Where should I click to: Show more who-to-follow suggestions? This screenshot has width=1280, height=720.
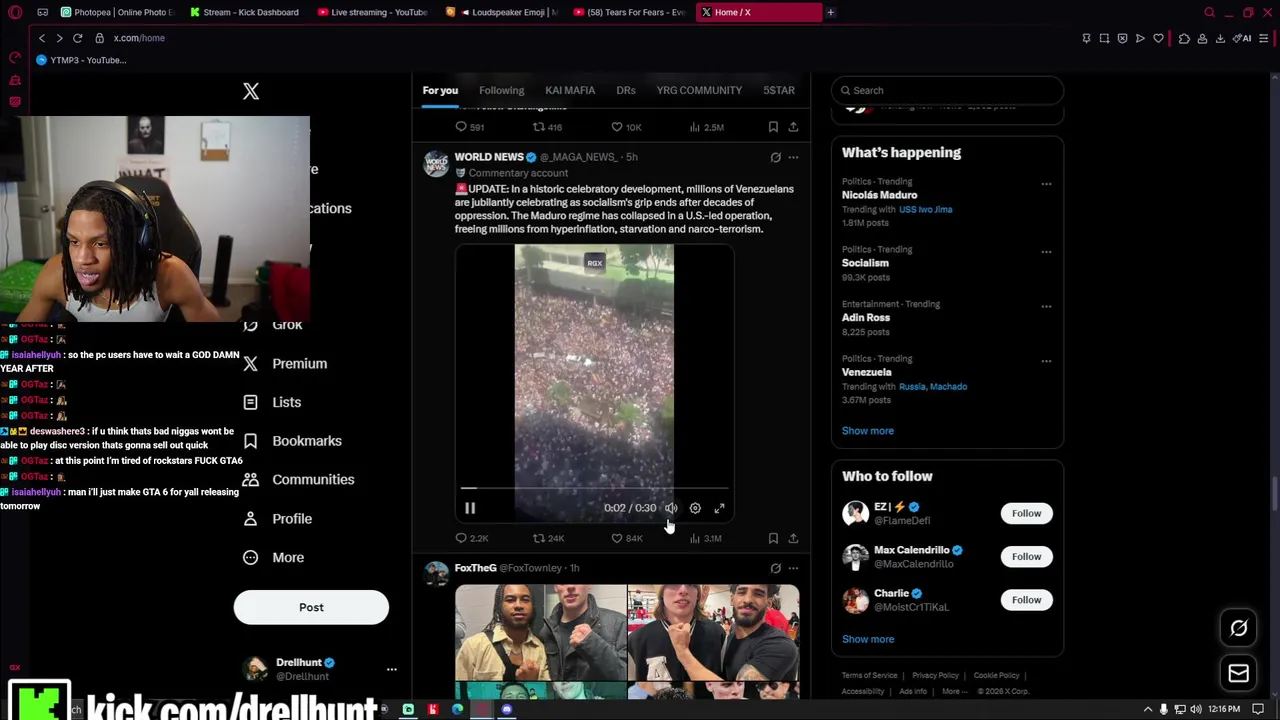(867, 639)
